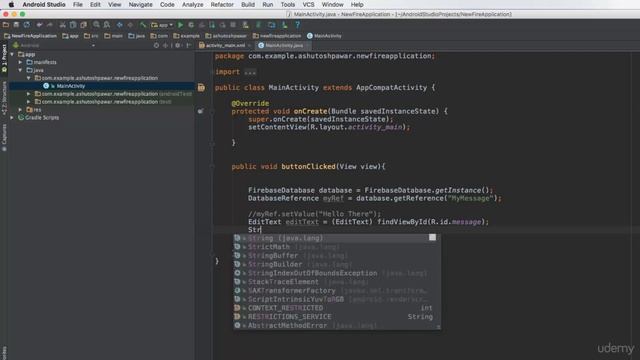Image resolution: width=640 pixels, height=360 pixels.
Task: Click the Apple menu icon
Action: tap(11, 4)
